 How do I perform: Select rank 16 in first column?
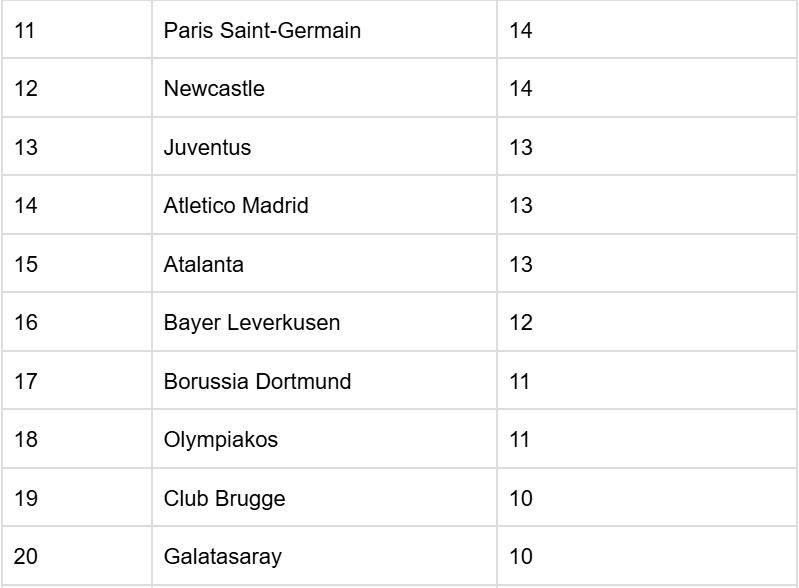(x=26, y=323)
